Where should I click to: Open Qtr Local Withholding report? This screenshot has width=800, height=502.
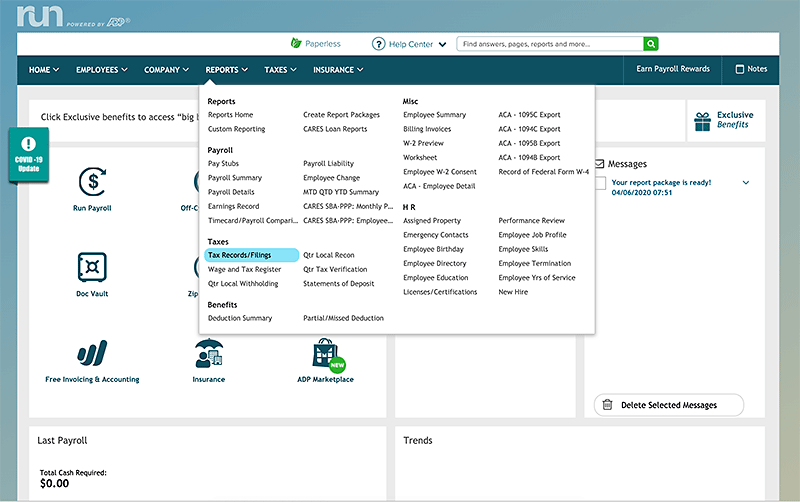pyautogui.click(x=243, y=284)
